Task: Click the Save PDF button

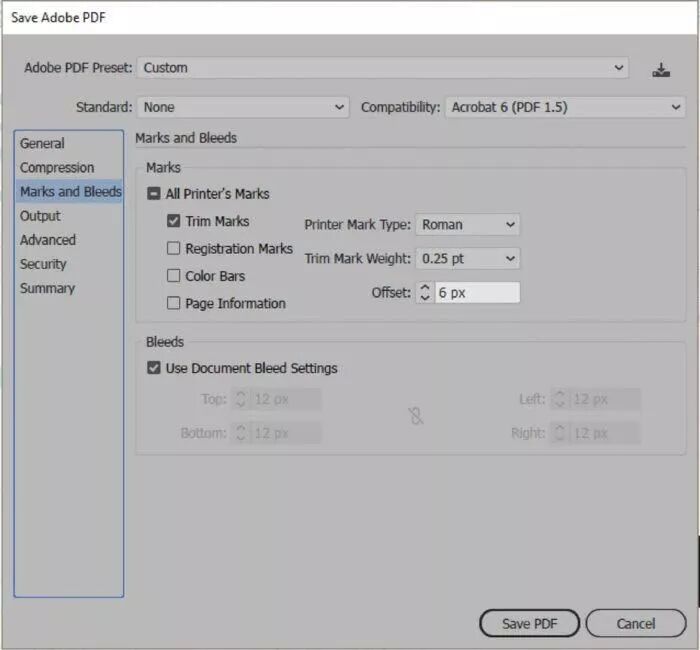Action: (x=529, y=623)
